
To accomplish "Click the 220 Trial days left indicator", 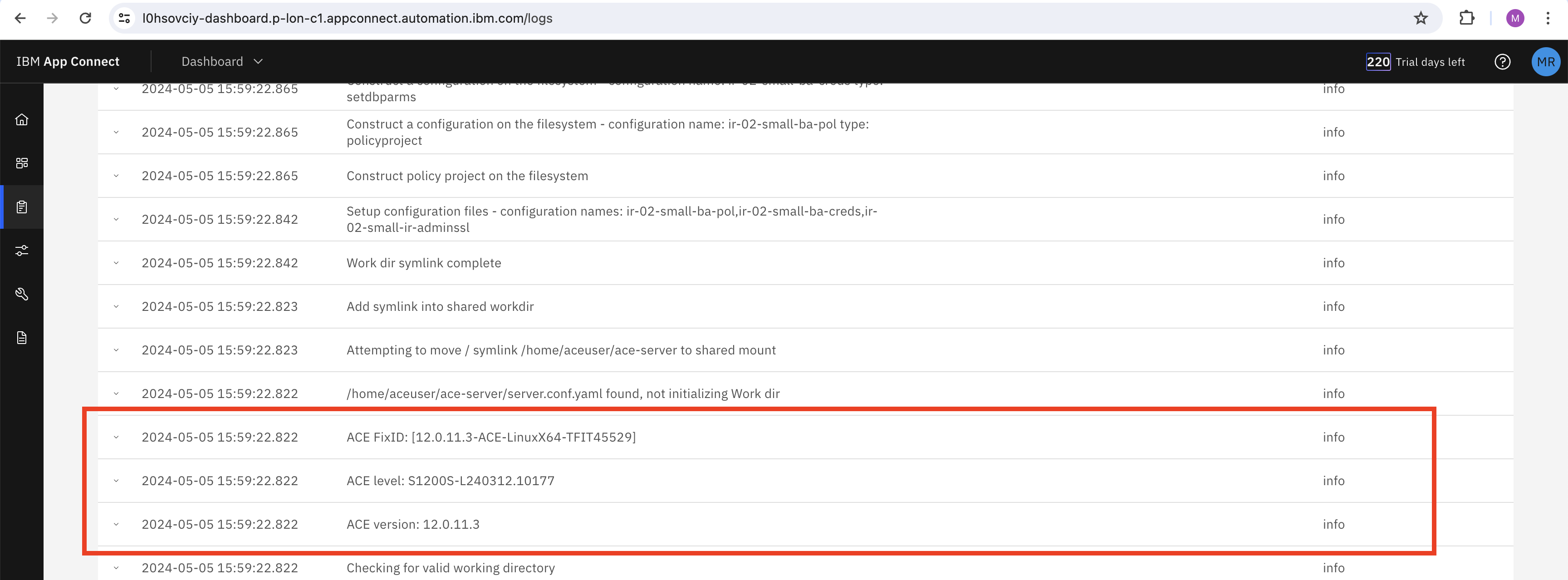I will (x=1415, y=62).
